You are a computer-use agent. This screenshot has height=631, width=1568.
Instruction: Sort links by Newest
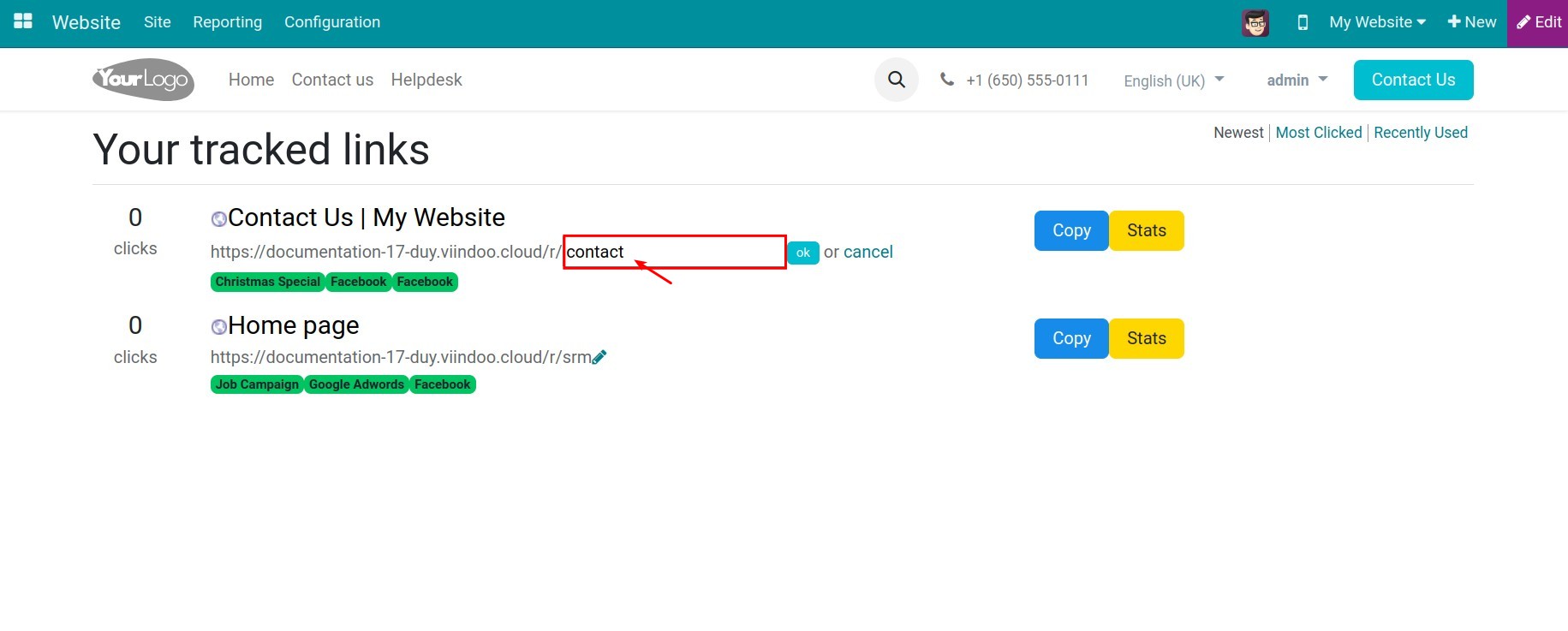click(1238, 133)
